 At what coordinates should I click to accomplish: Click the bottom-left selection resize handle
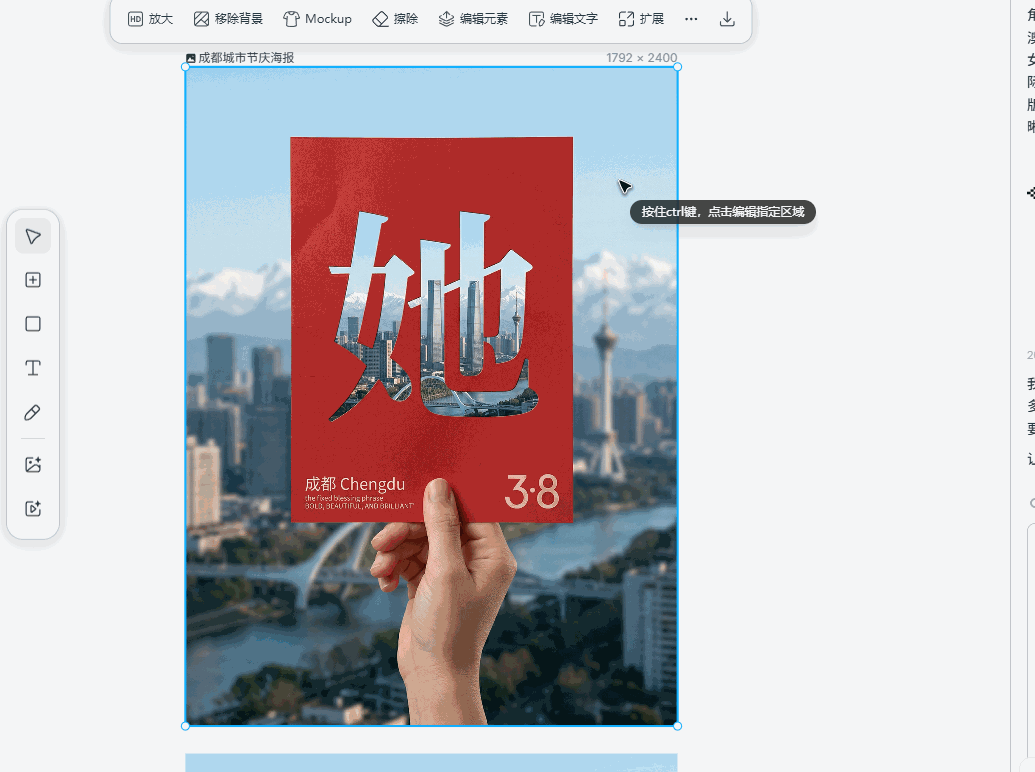pyautogui.click(x=185, y=725)
